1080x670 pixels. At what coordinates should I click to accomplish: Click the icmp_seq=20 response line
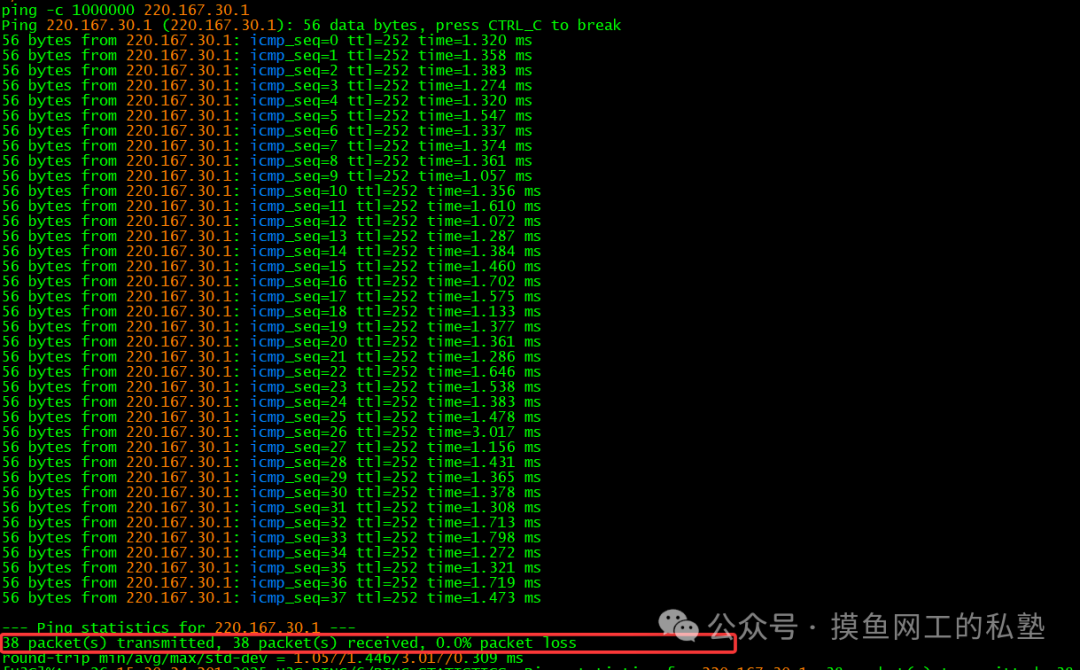coord(271,342)
